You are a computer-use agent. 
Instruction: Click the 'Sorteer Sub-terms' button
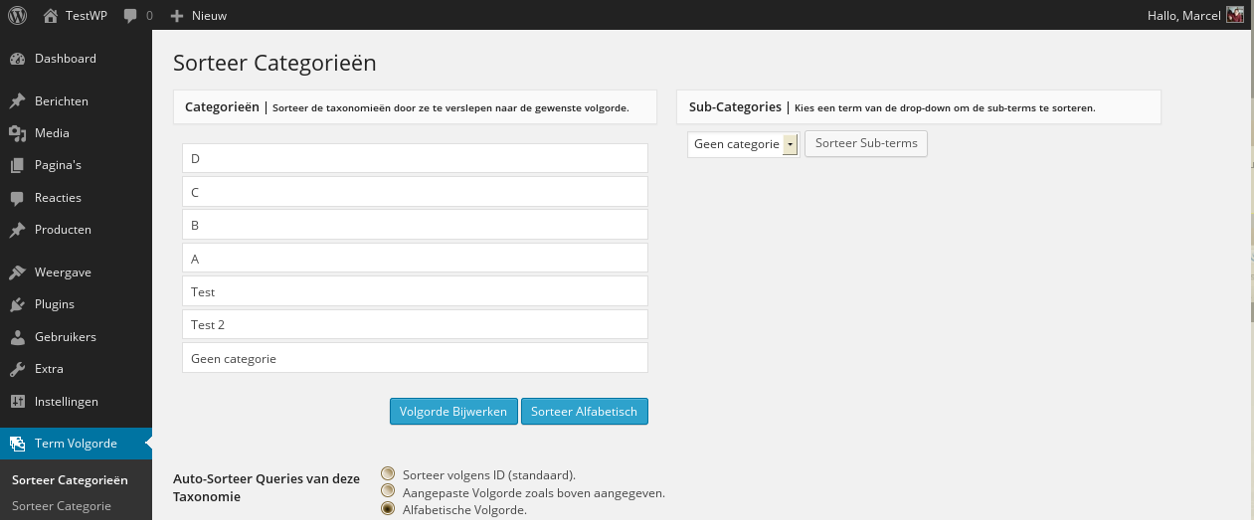pos(866,144)
